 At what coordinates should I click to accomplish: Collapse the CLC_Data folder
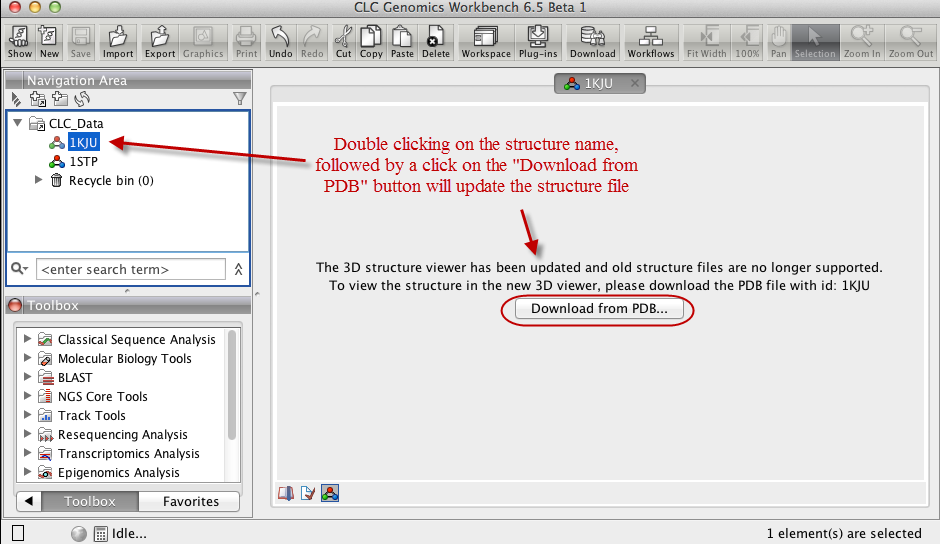[18, 124]
